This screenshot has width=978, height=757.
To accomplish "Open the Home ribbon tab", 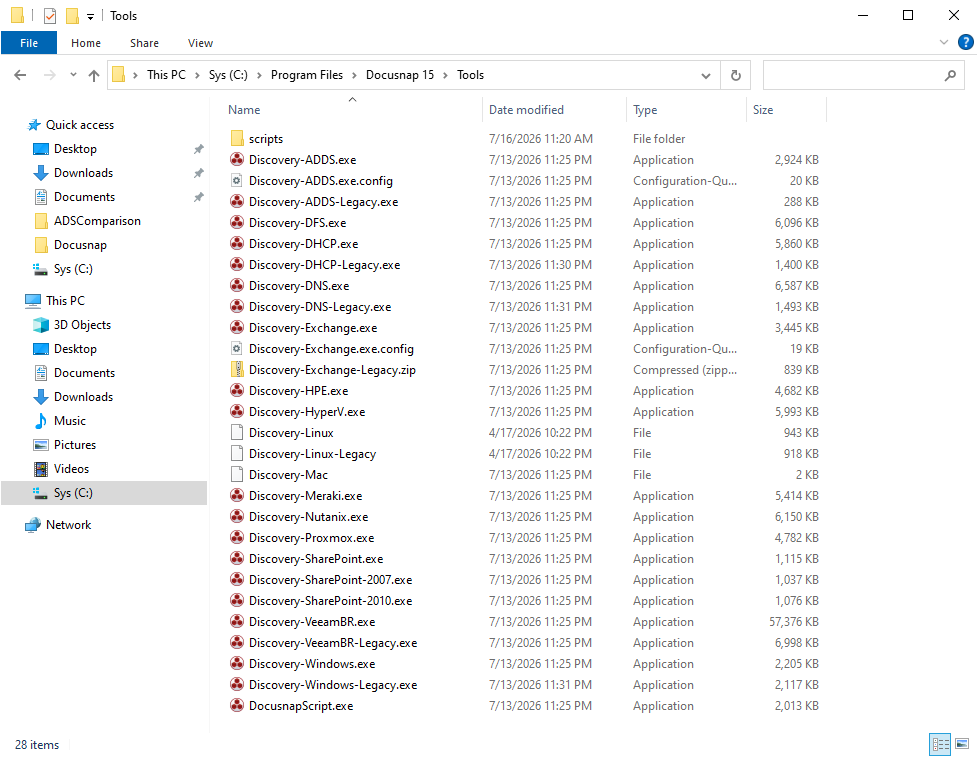I will click(x=85, y=43).
